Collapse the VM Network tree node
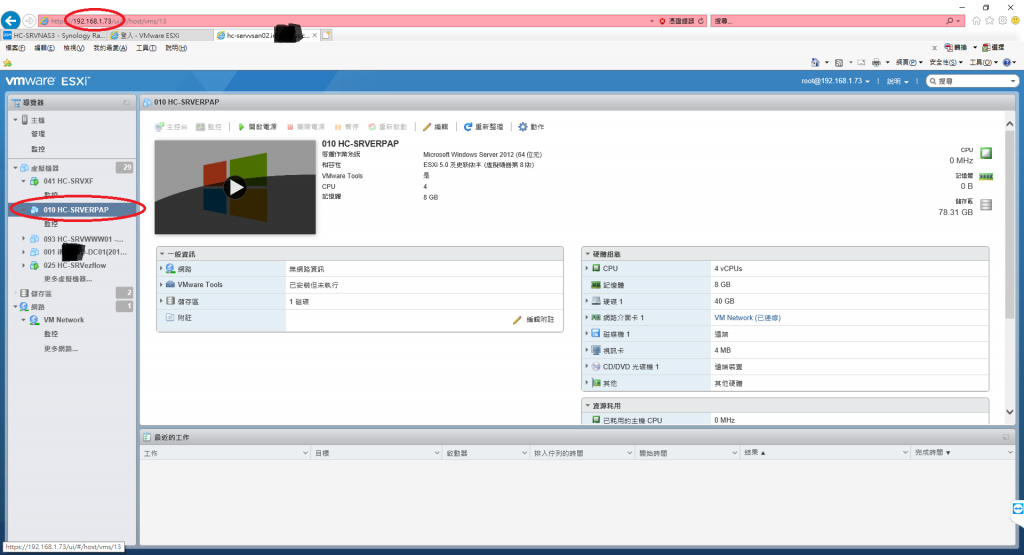 click(24, 320)
